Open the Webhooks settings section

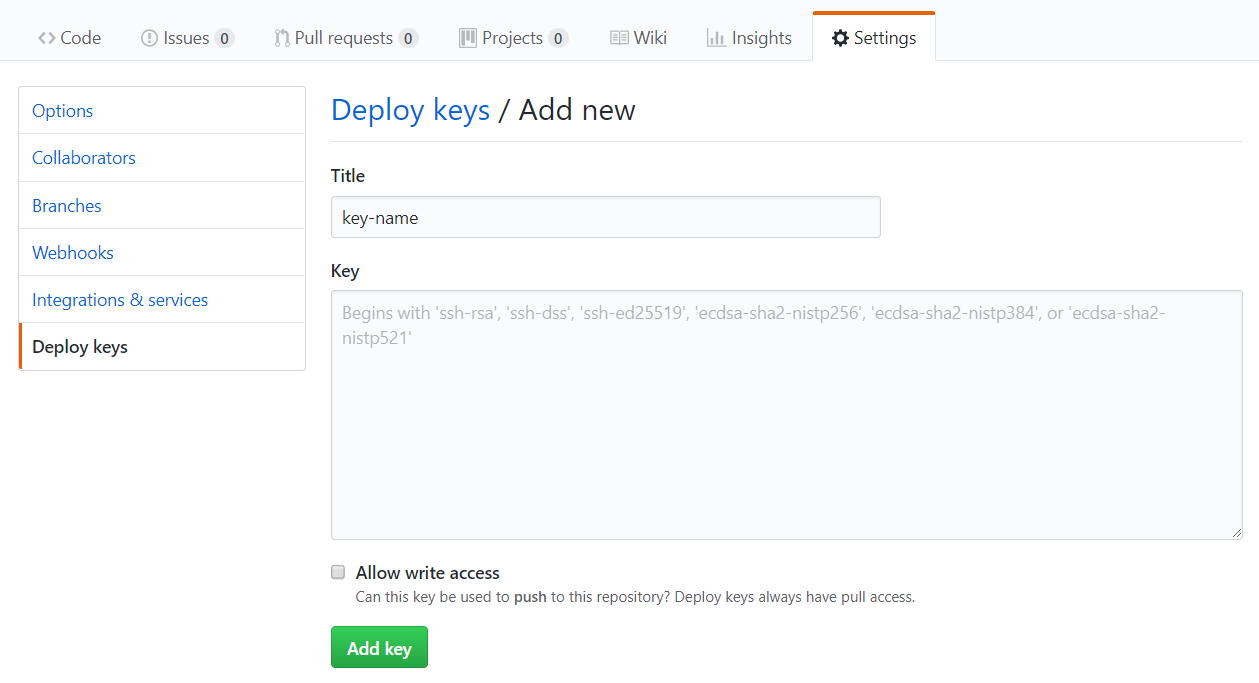(72, 252)
